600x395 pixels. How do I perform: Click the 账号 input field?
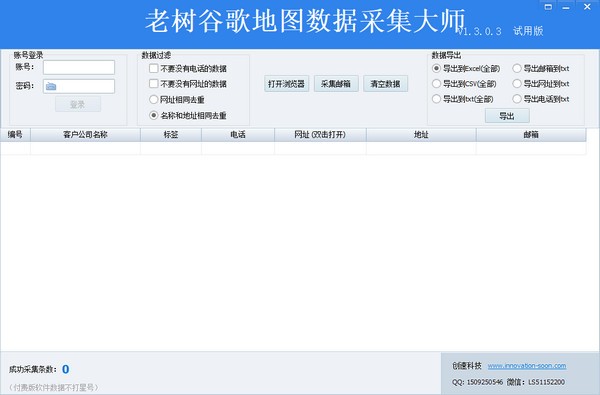(x=79, y=67)
